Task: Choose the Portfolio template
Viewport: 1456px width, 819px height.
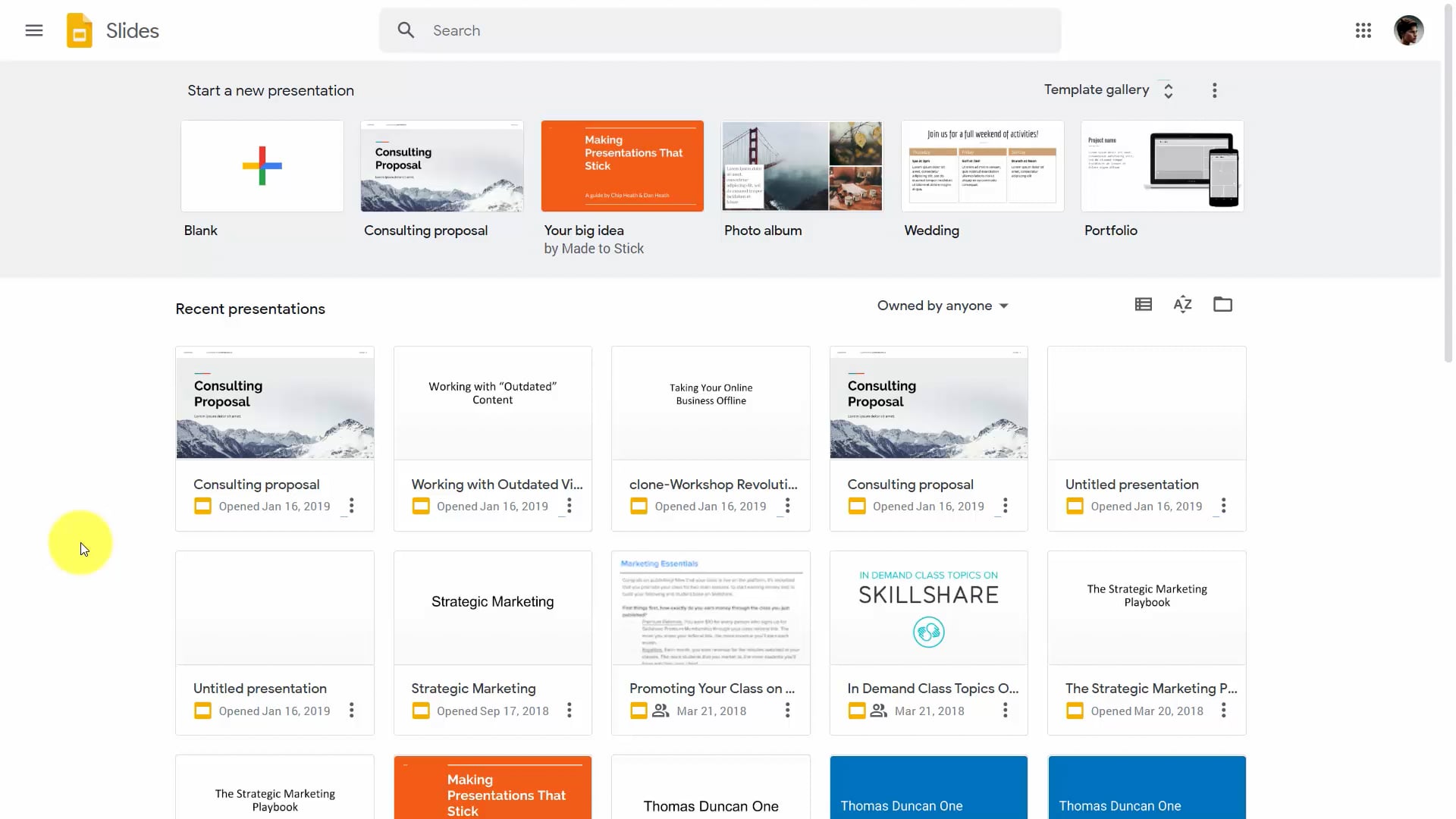Action: tap(1163, 166)
